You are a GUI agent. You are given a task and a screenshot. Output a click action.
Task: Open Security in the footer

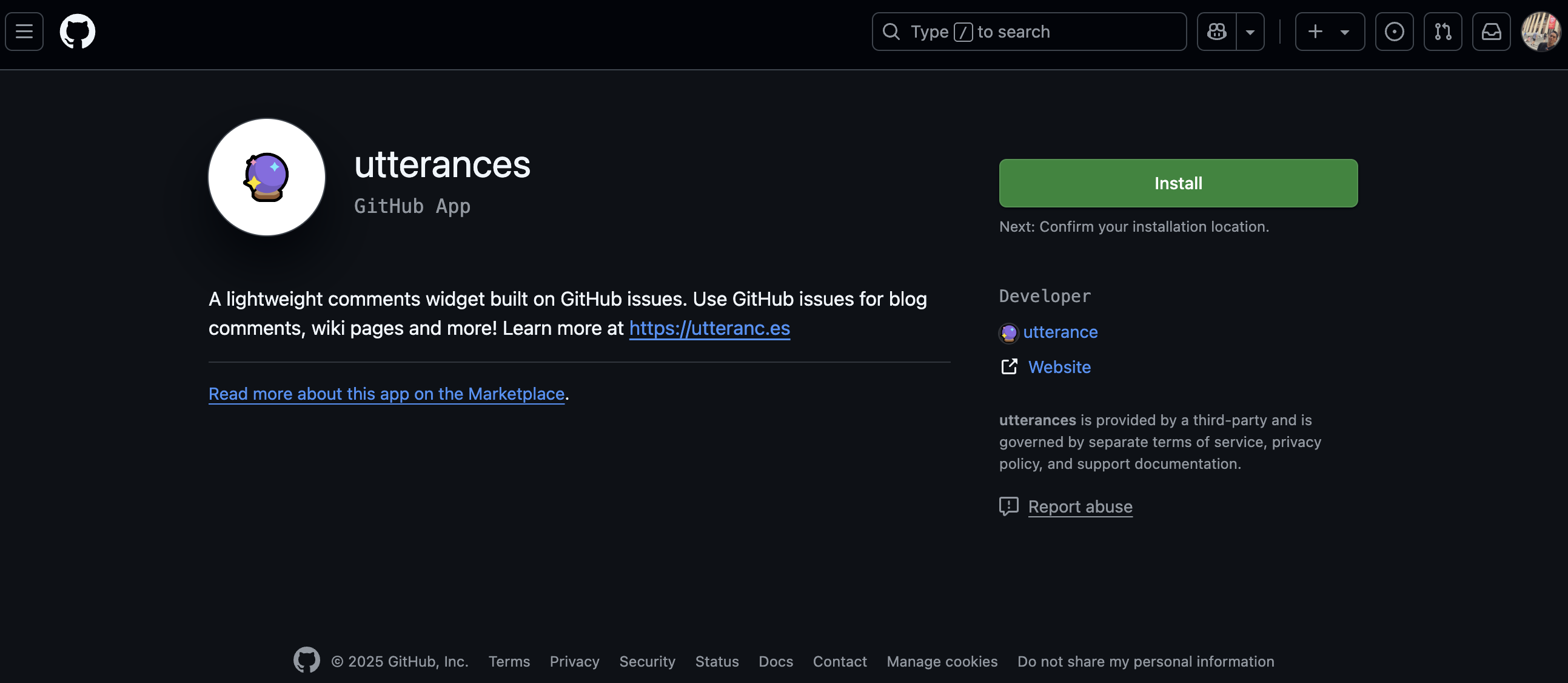click(x=647, y=661)
